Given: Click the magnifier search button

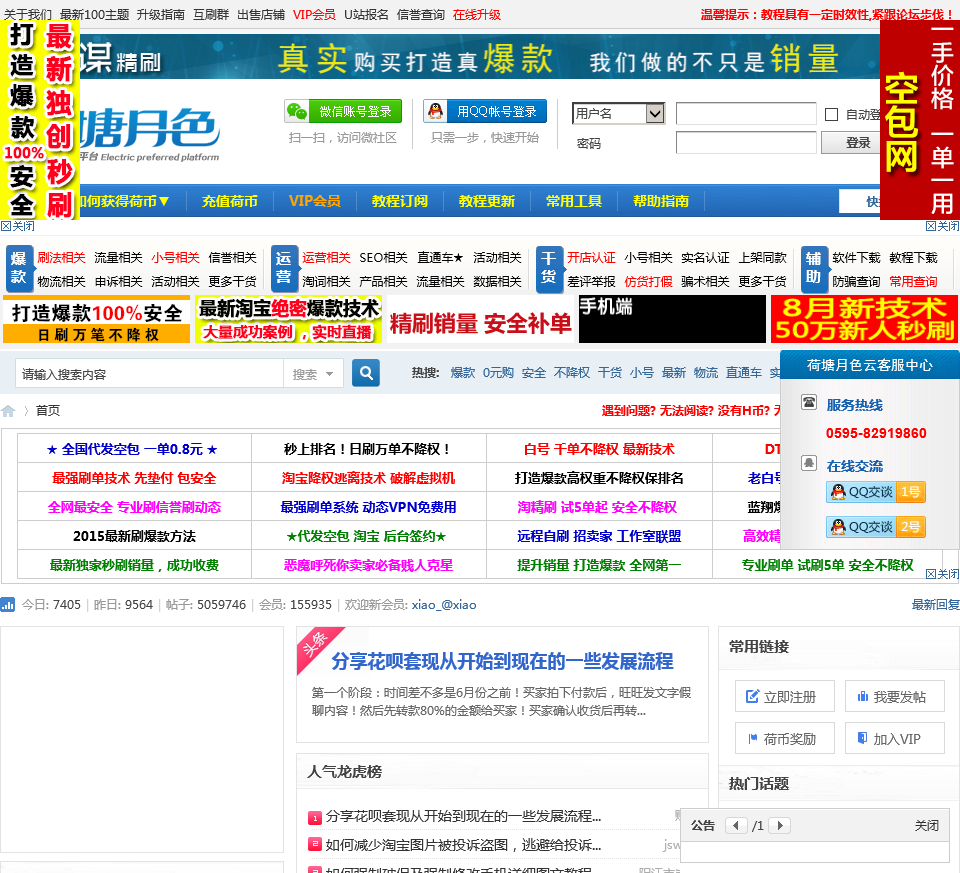Looking at the screenshot, I should tap(366, 373).
